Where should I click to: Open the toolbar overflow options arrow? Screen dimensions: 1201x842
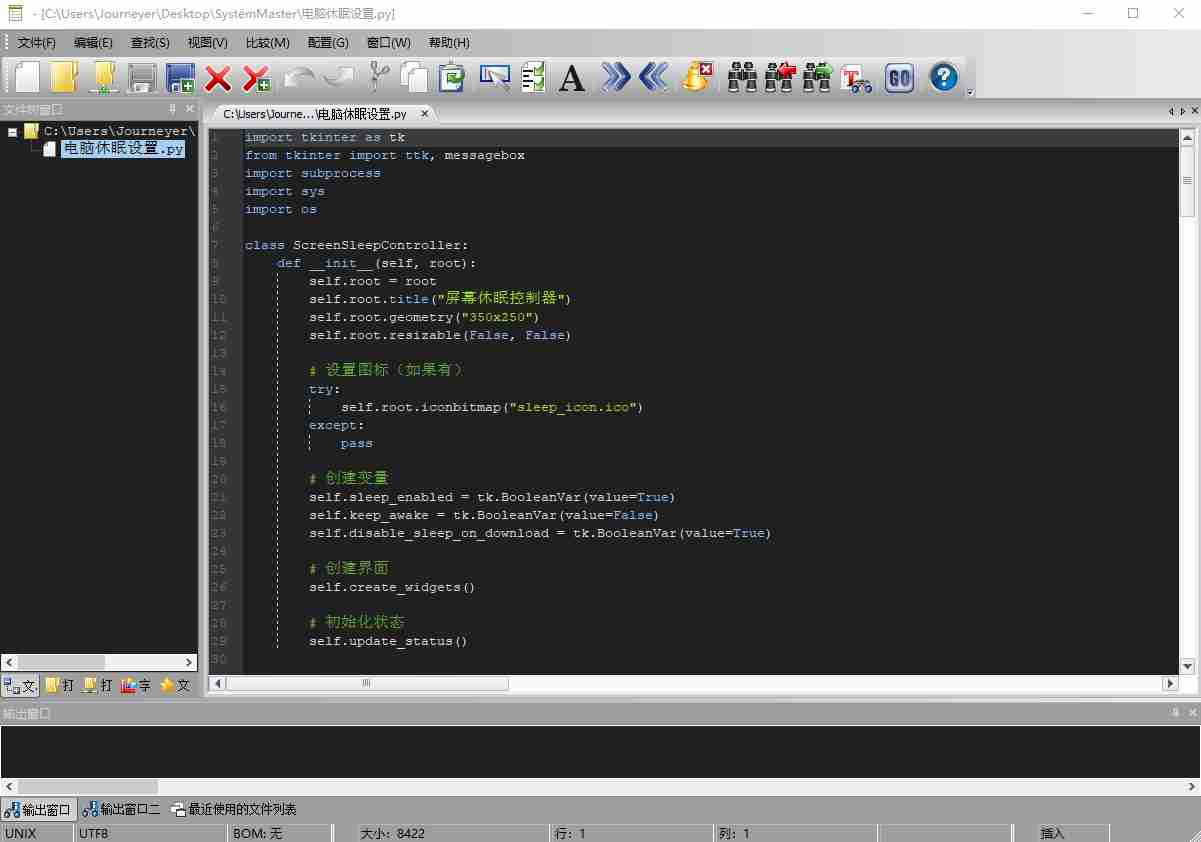[969, 92]
